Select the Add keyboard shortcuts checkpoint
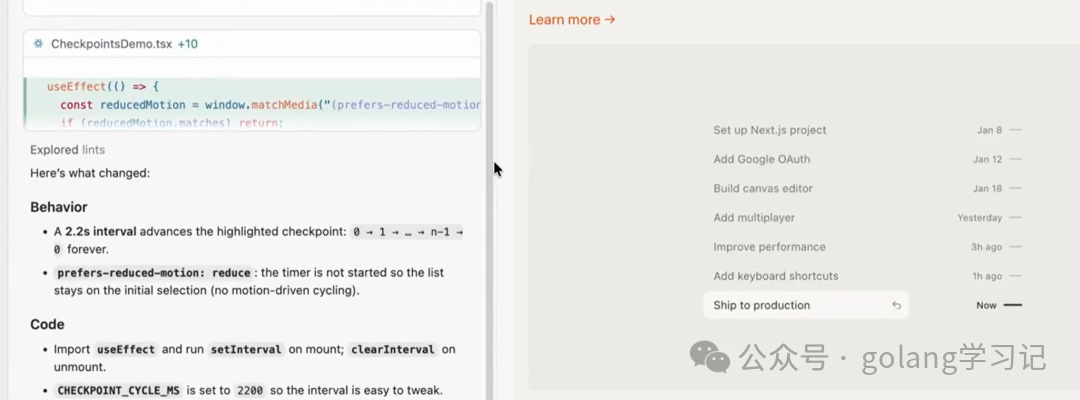Viewport: 1080px width, 400px height. pyautogui.click(x=776, y=276)
